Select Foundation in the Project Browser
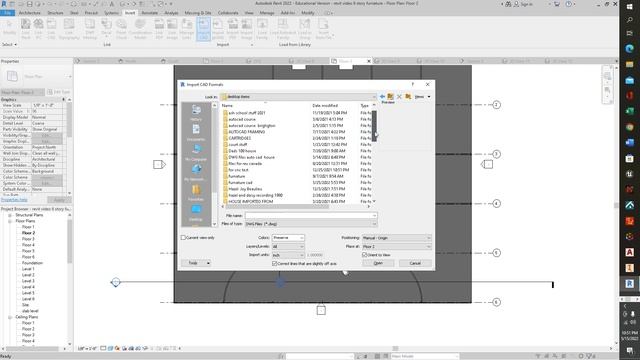Viewport: 640px width, 360px height. coord(32,263)
